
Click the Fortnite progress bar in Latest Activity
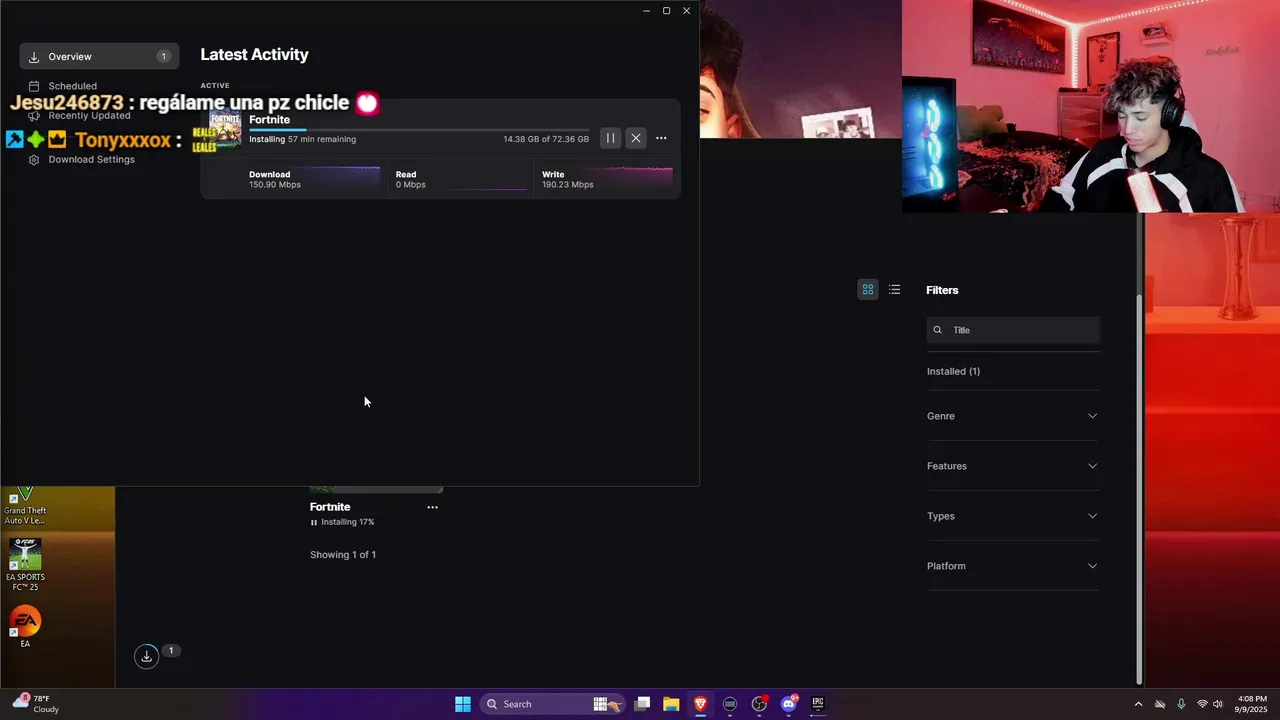pos(419,130)
